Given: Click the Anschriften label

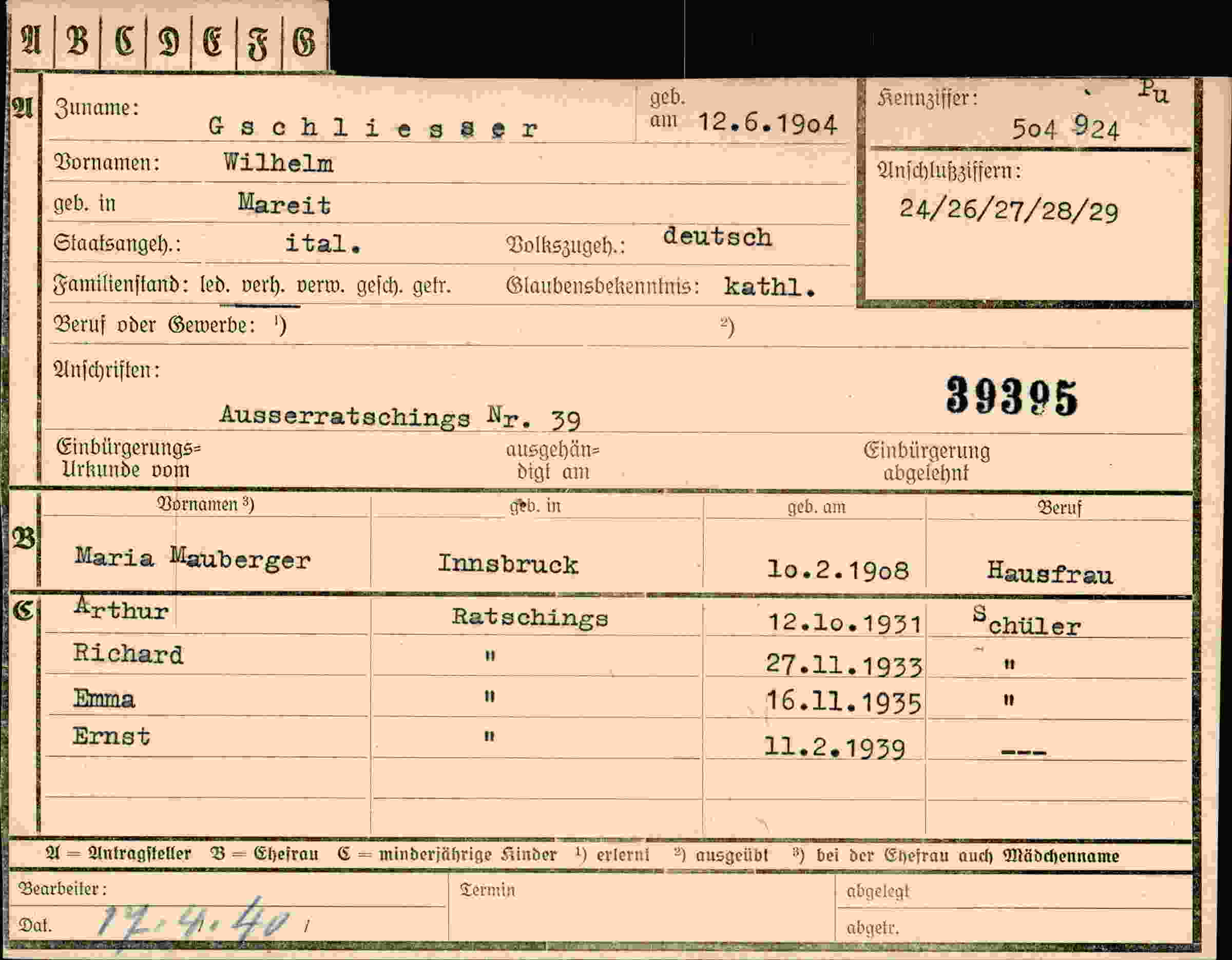Looking at the screenshot, I should [x=106, y=370].
